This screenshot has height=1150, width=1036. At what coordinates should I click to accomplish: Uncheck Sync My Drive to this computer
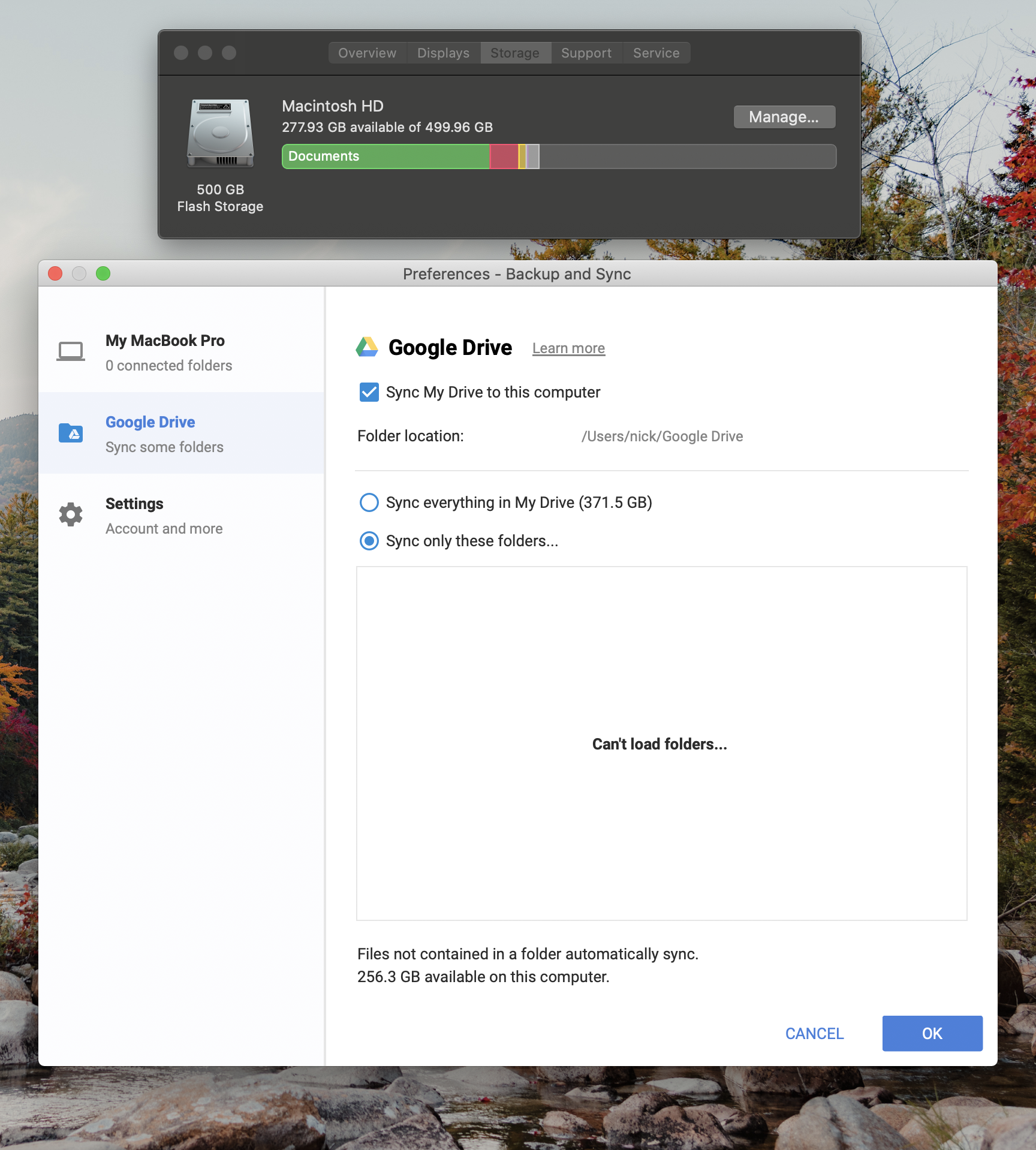[369, 392]
